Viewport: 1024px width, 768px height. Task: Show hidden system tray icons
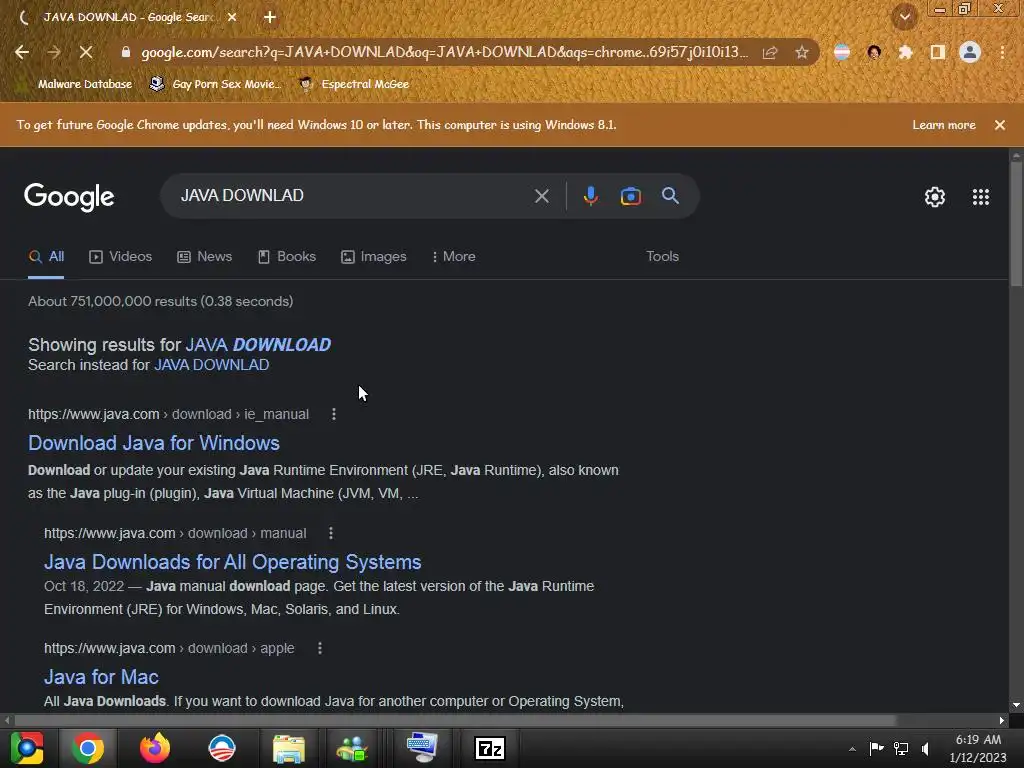coord(852,749)
